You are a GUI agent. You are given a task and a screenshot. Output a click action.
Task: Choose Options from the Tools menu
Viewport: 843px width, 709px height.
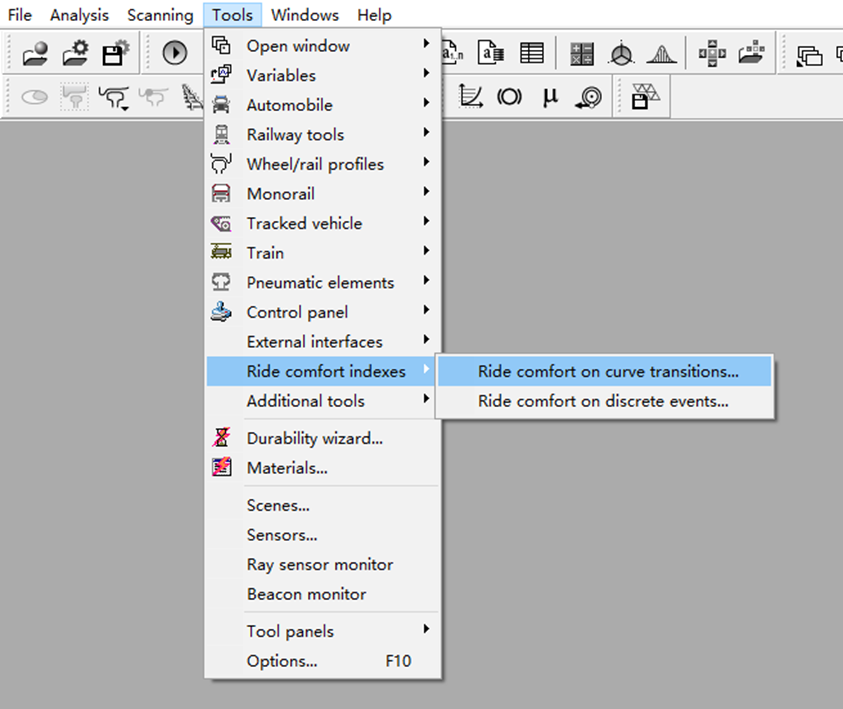[x=282, y=661]
